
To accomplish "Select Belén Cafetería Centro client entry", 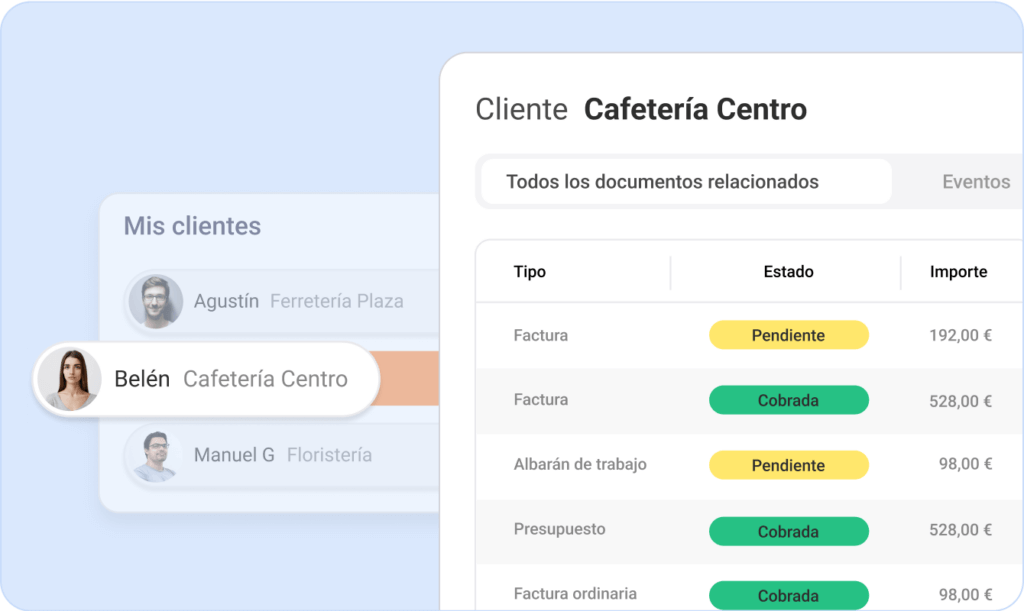I will pyautogui.click(x=232, y=380).
